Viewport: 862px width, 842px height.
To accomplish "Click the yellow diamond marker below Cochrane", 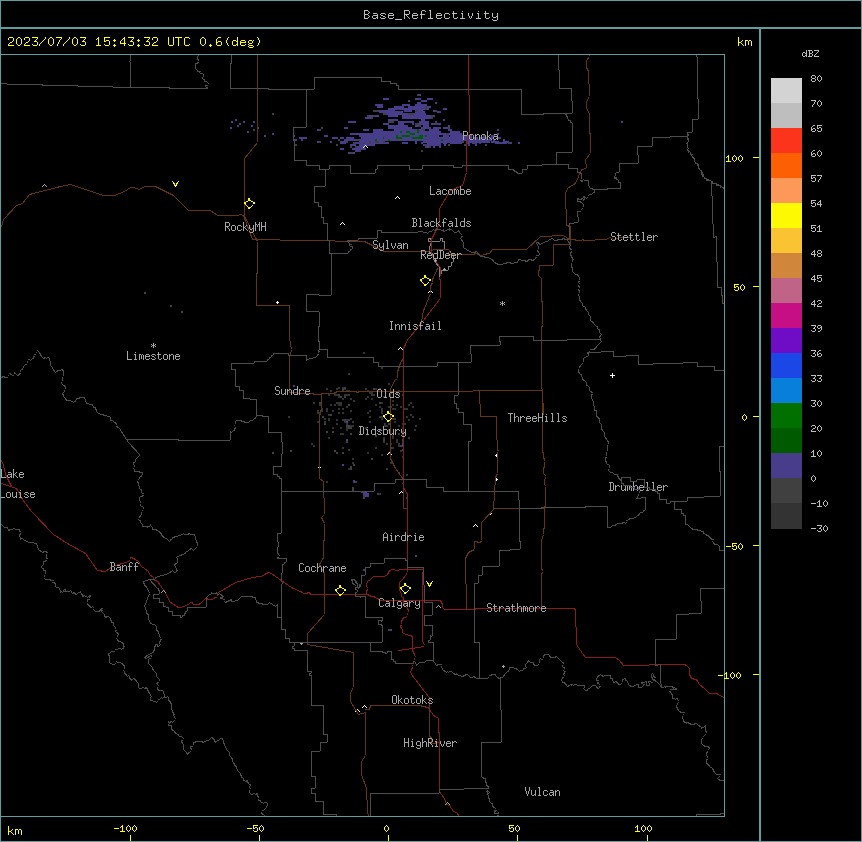I will coord(340,590).
